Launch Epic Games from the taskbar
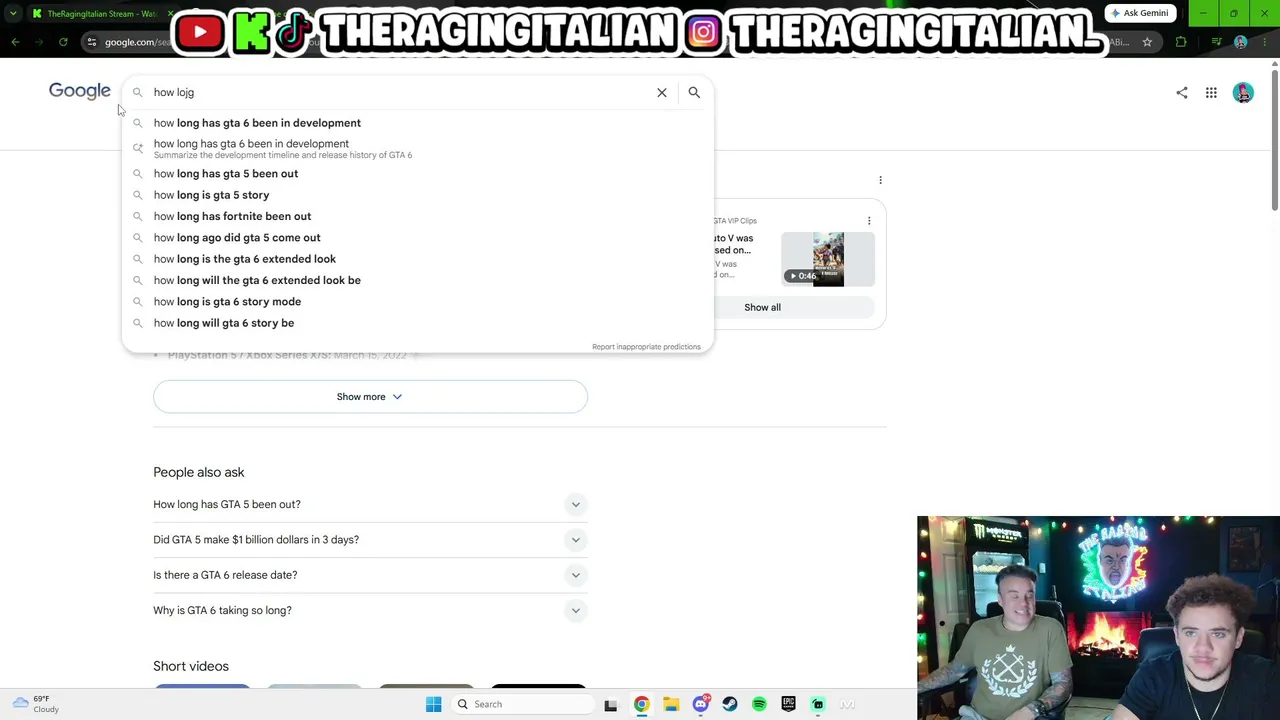 [788, 704]
